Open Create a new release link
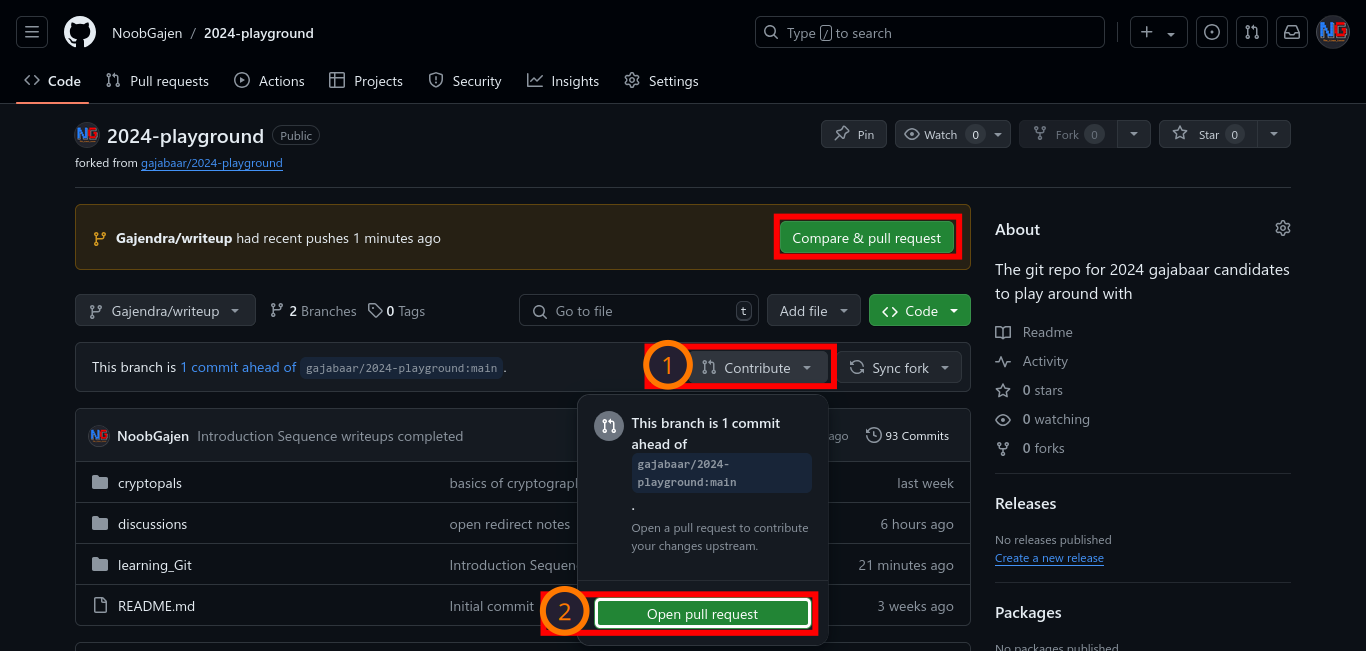This screenshot has height=651, width=1366. pyautogui.click(x=1049, y=558)
